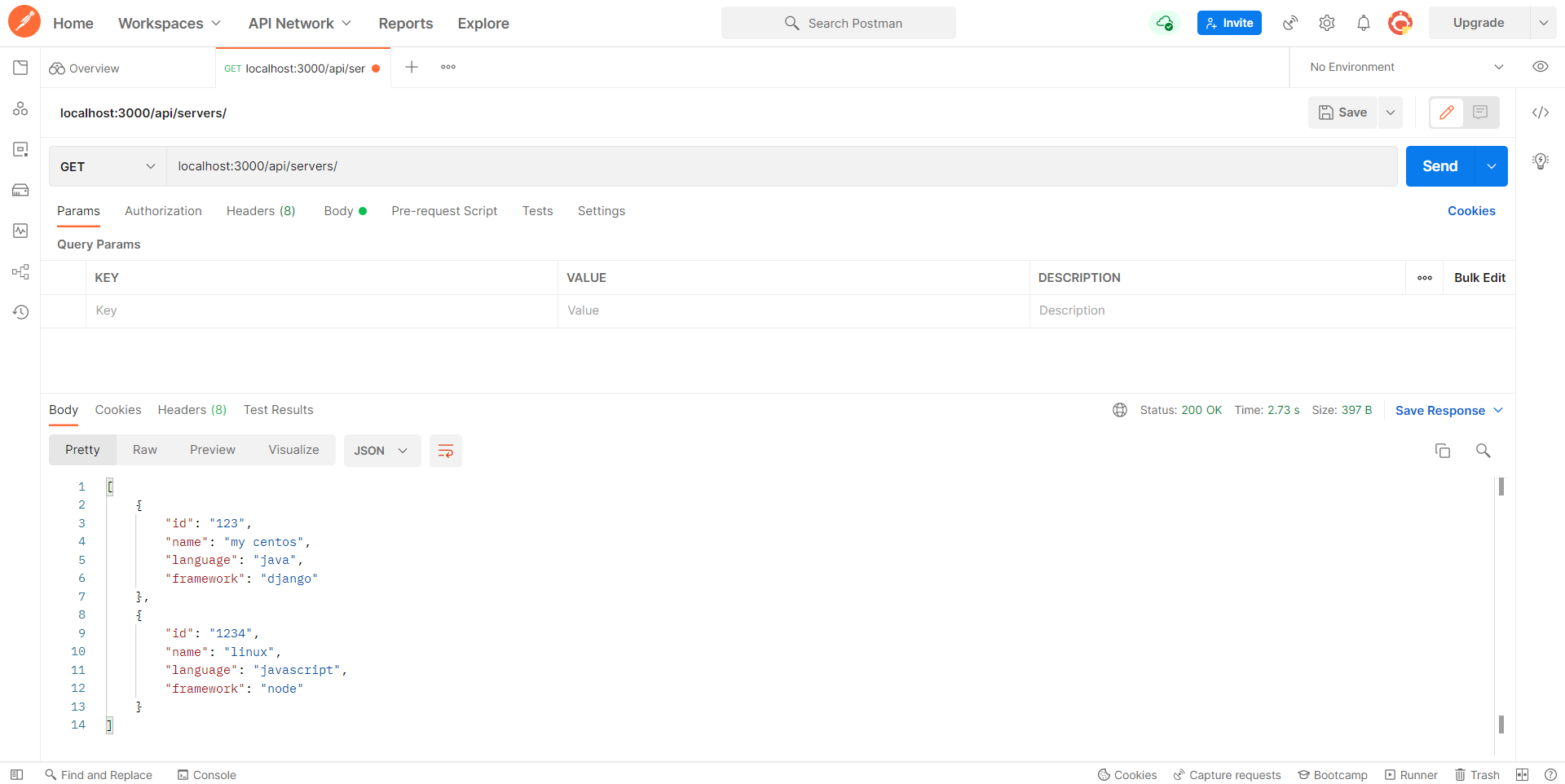1565x784 pixels.
Task: Switch response view to Raw
Action: coord(145,450)
